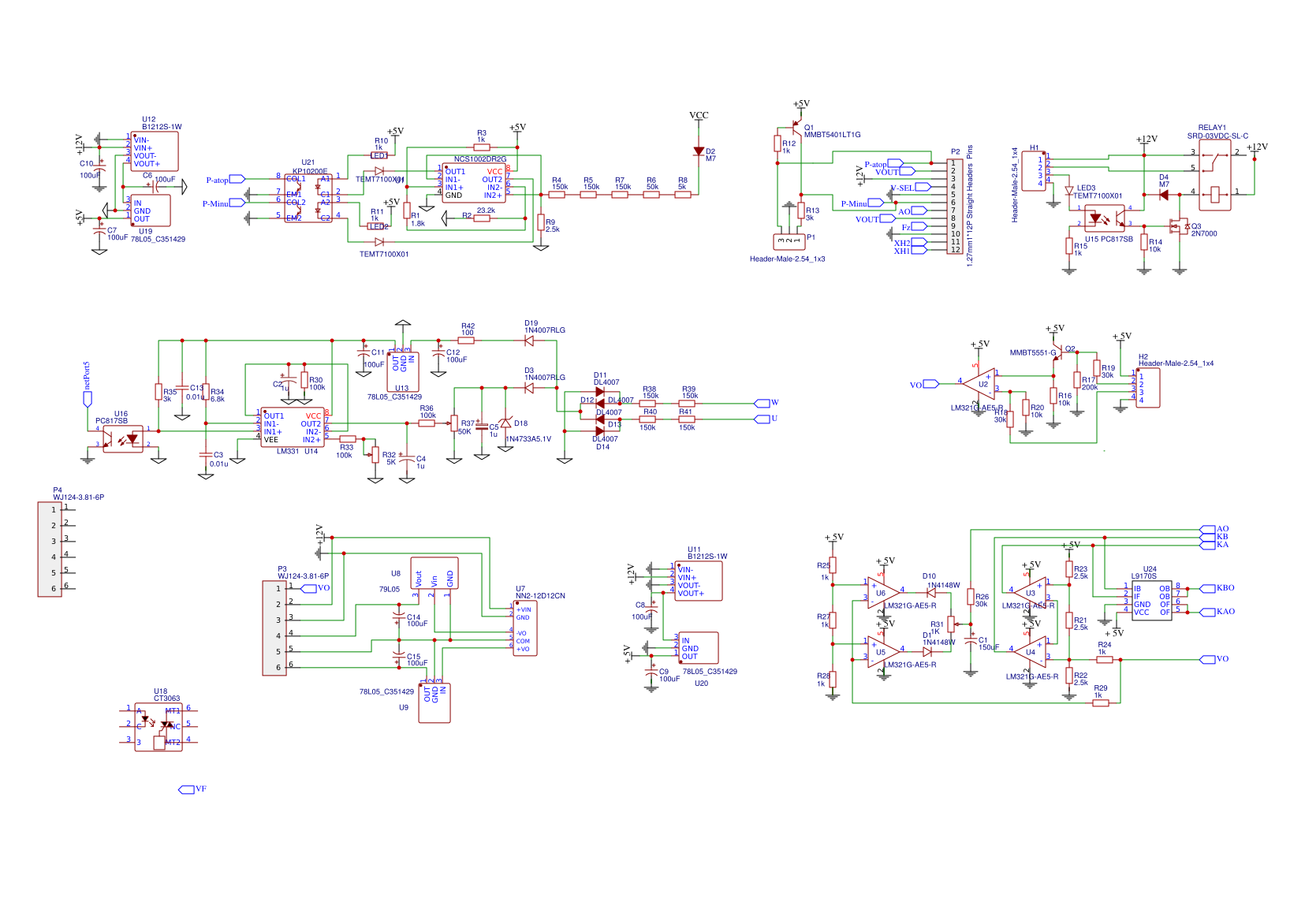Click the "78L05_C351429" label near U20
The image size is (1305, 924).
coord(710,672)
